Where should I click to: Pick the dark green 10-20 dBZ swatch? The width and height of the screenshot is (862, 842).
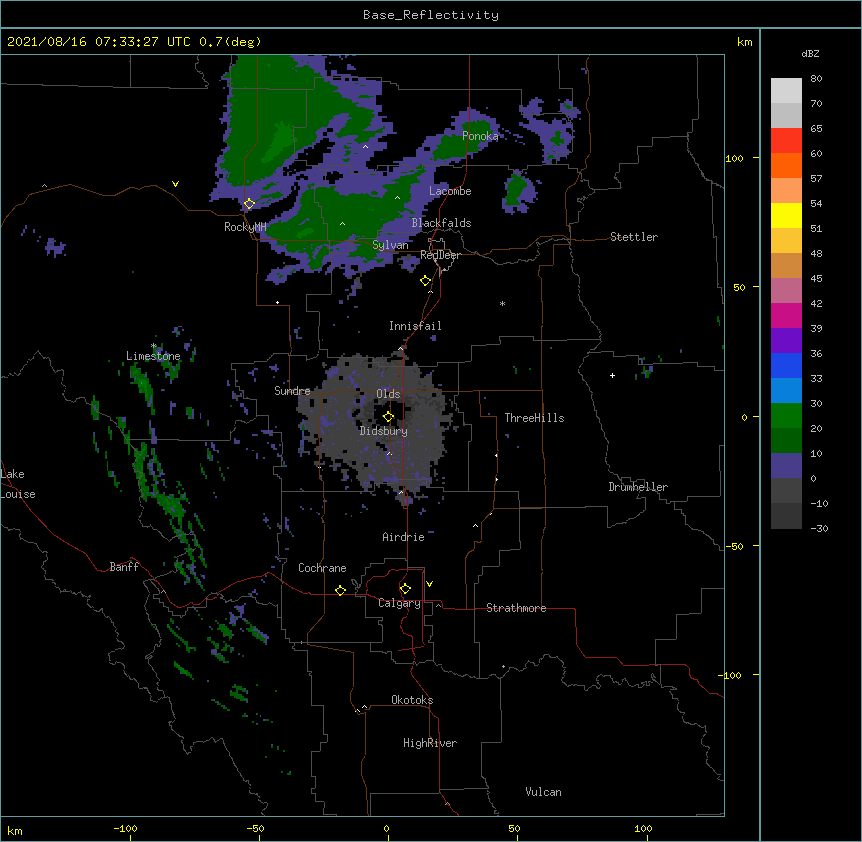tap(786, 440)
